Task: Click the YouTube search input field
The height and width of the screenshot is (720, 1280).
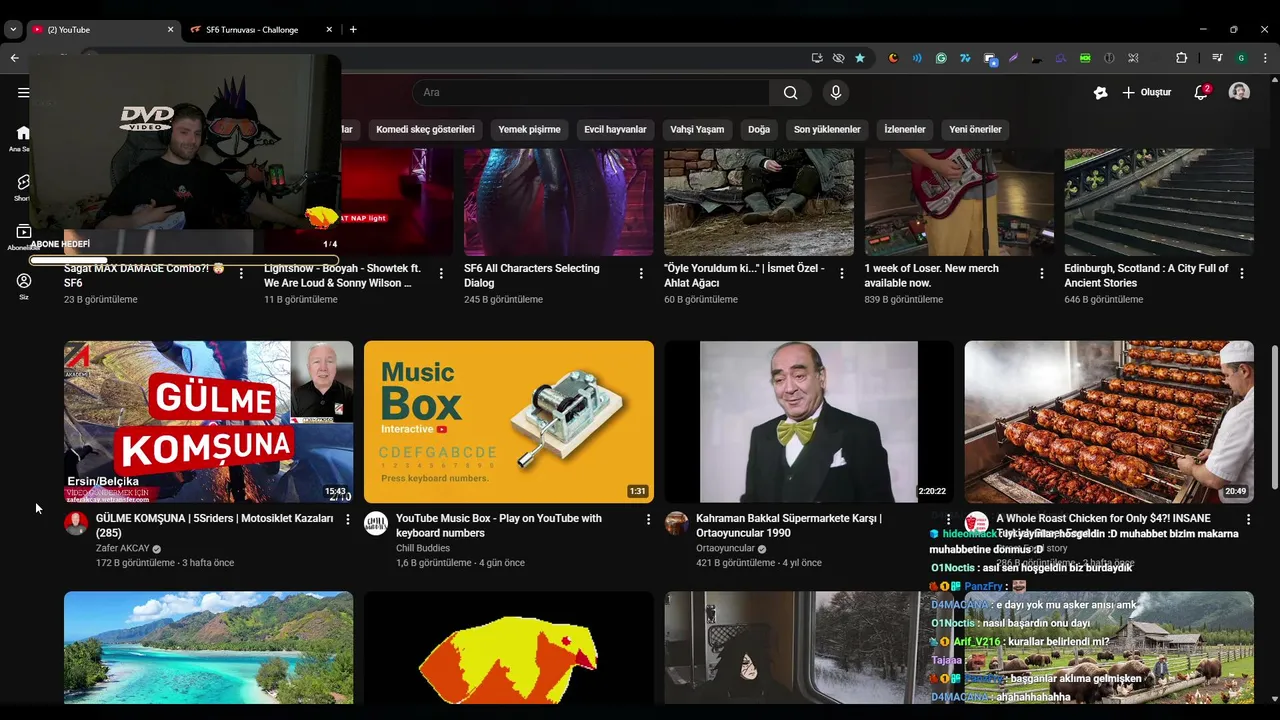Action: pos(590,93)
